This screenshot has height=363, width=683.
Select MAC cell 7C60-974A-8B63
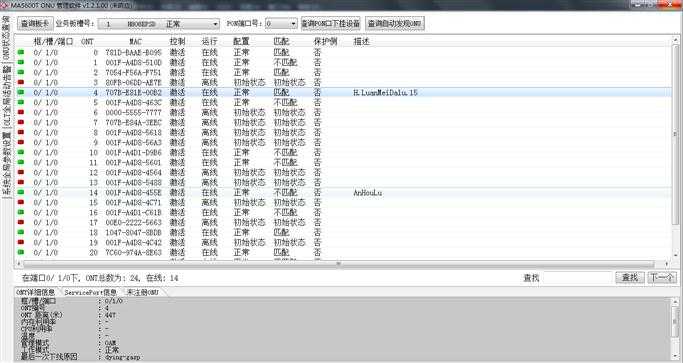pos(133,253)
